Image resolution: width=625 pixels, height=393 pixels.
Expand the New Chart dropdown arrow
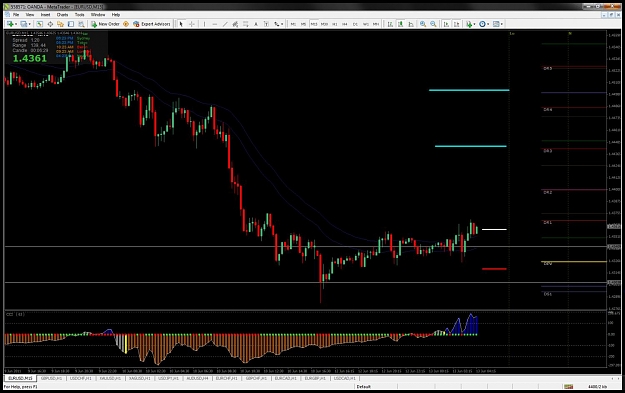16,24
